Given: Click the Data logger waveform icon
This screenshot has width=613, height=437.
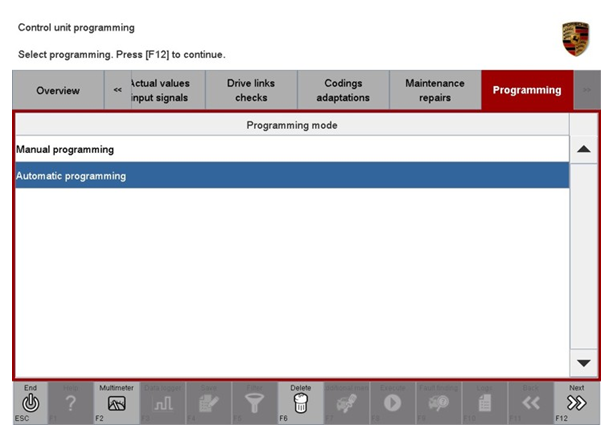Looking at the screenshot, I should [162, 402].
